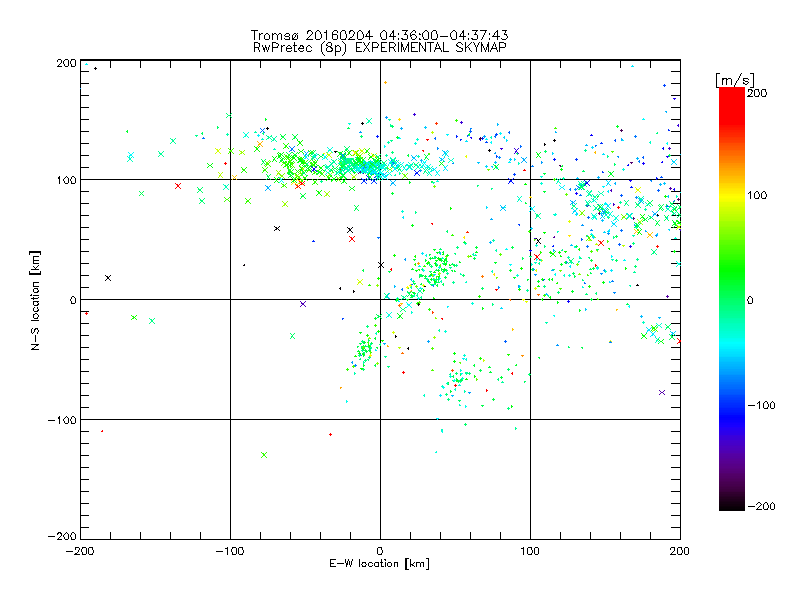The height and width of the screenshot is (600, 800).
Task: Click the E-W location [km] axis label
Action: (x=379, y=564)
